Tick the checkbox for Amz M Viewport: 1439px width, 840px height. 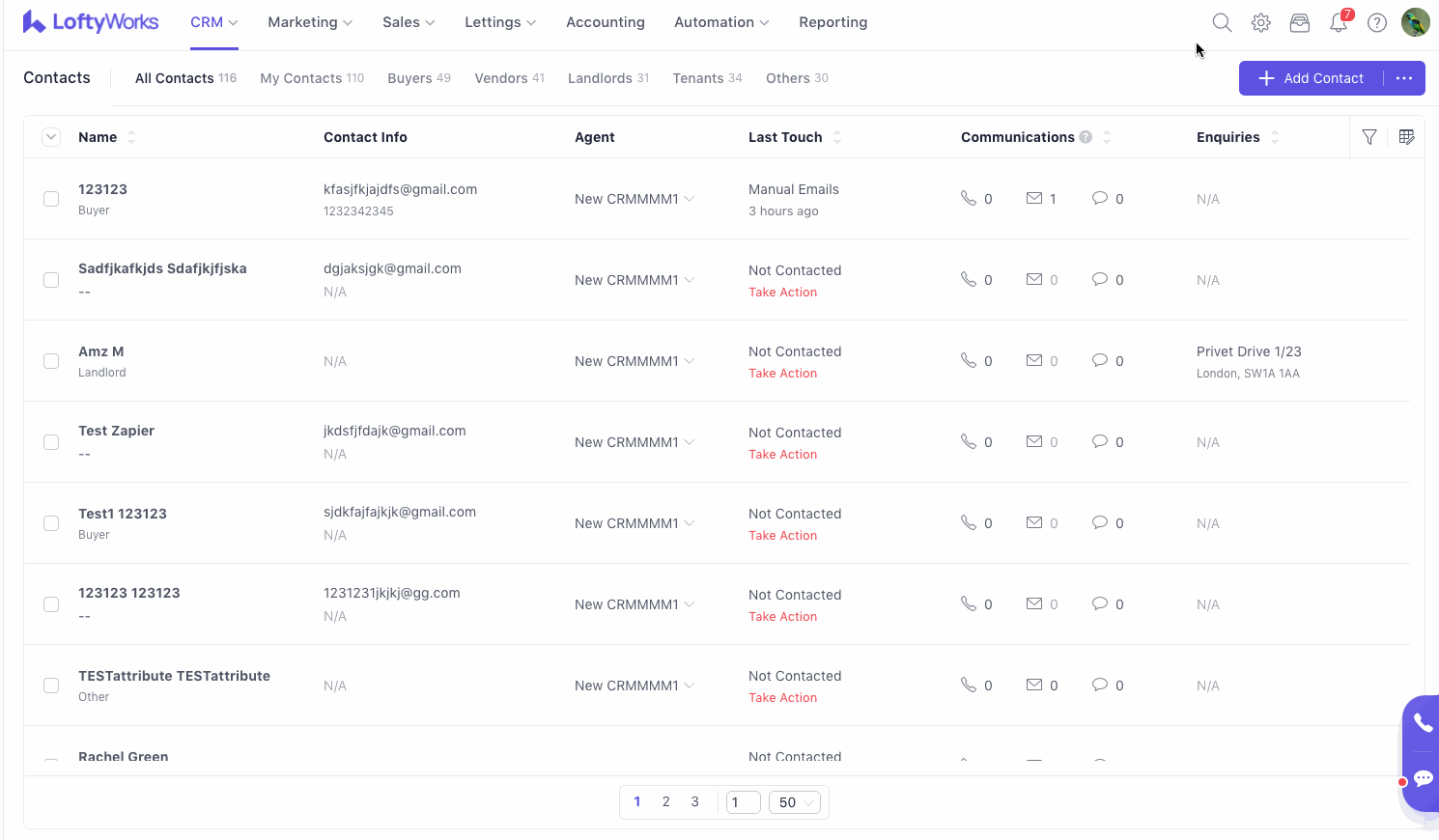(x=51, y=361)
